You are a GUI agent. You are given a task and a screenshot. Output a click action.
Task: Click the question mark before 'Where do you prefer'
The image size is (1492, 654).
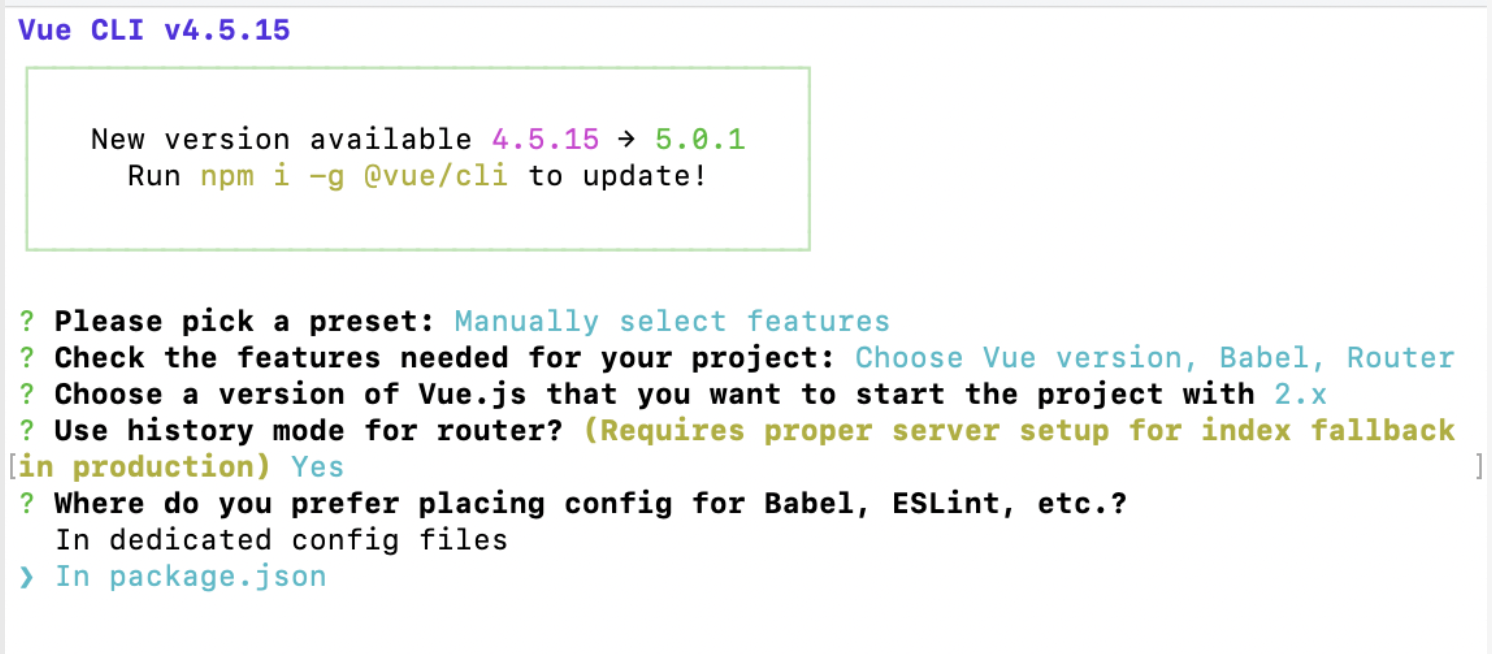pyautogui.click(x=27, y=503)
